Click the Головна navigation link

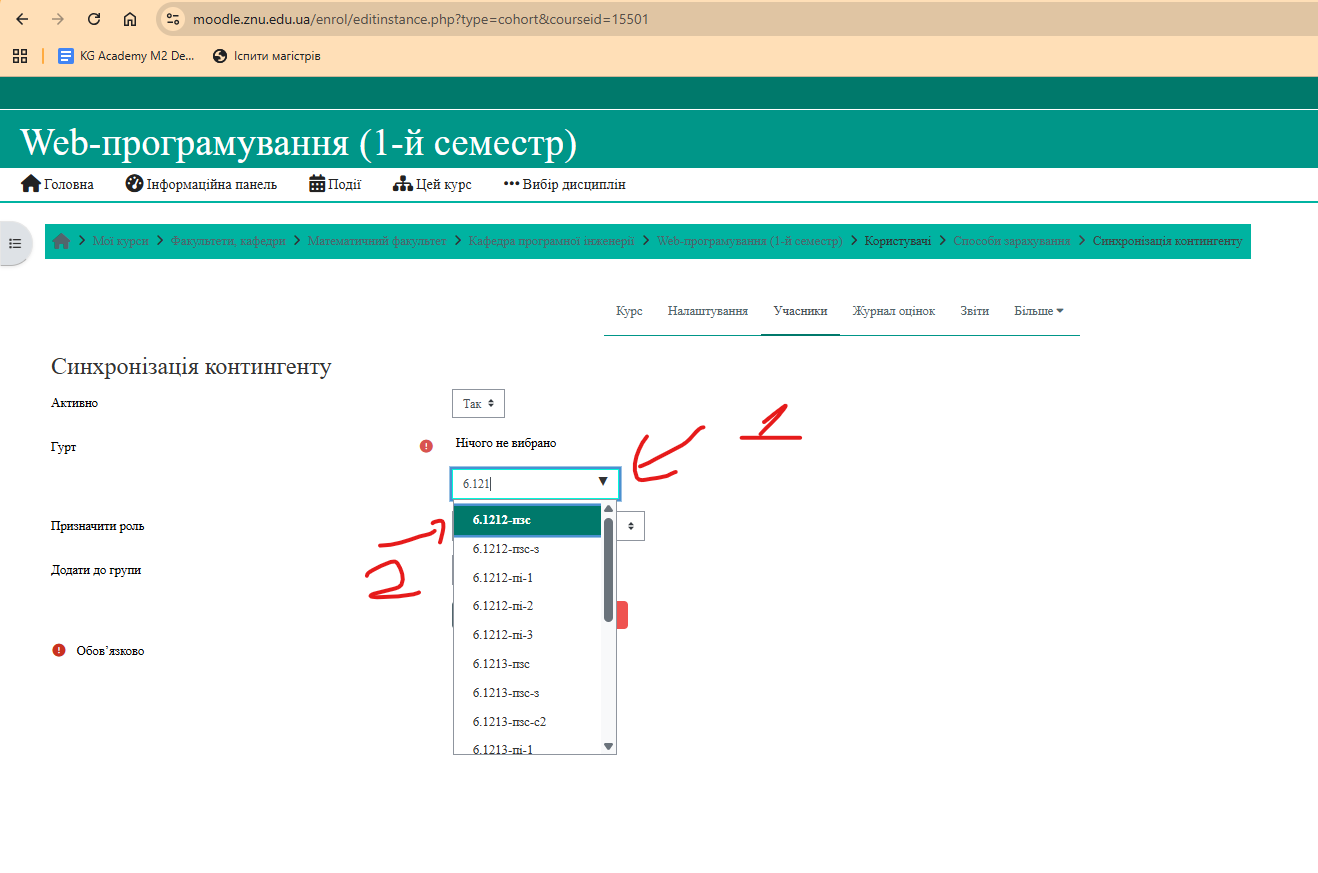click(x=58, y=184)
